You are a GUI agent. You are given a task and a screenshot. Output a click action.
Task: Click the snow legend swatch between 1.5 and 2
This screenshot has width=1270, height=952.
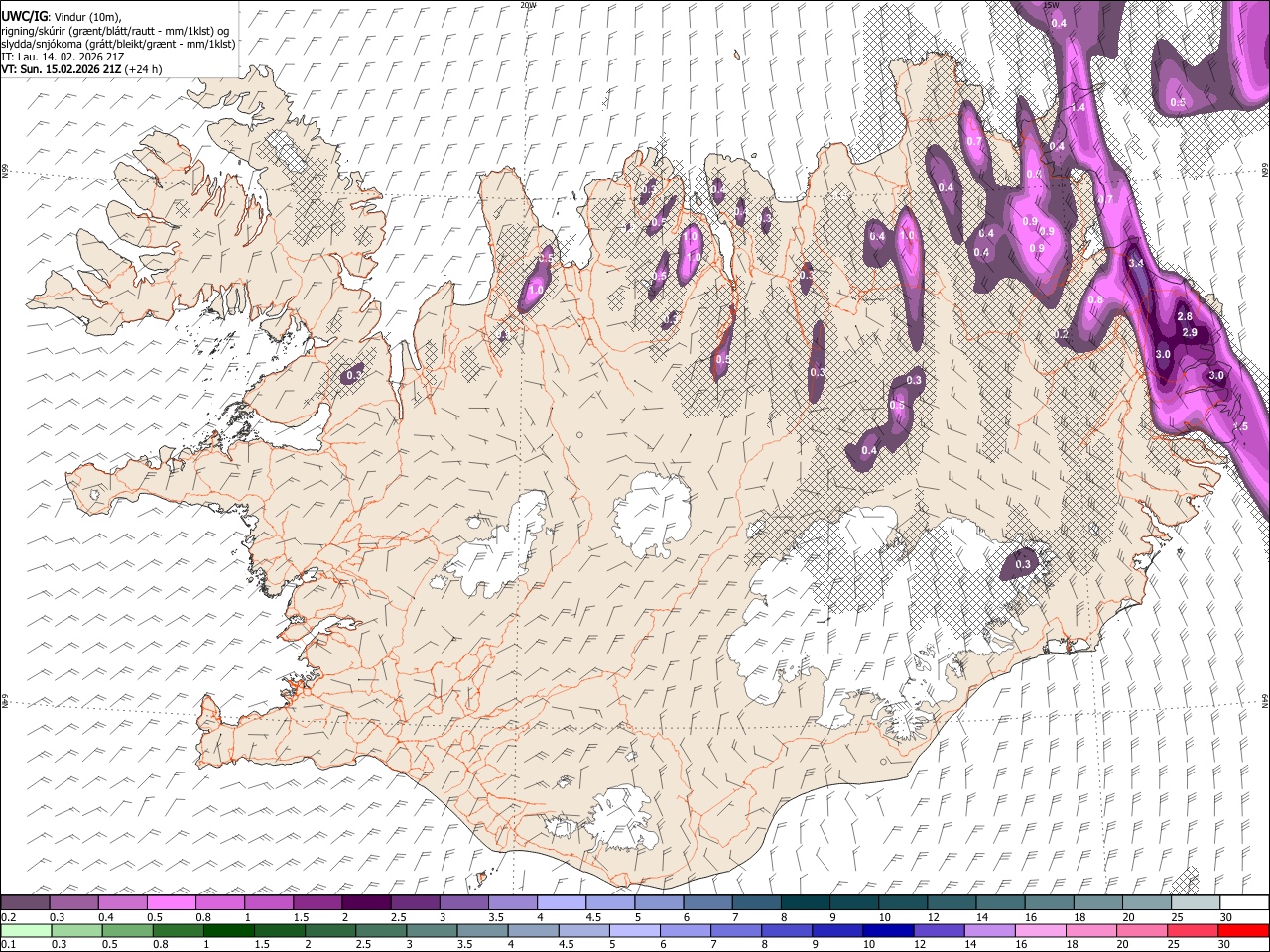(317, 902)
